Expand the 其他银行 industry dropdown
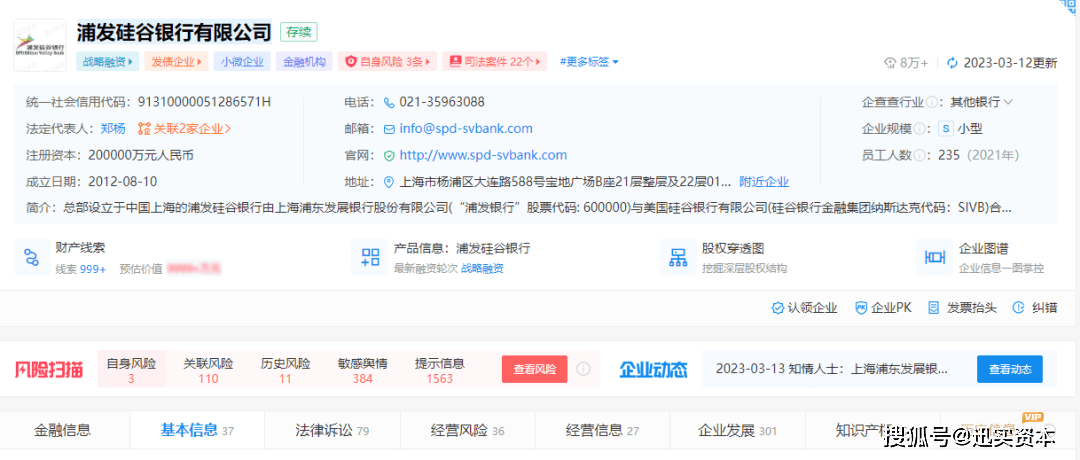The height and width of the screenshot is (460, 1080). pos(1008,102)
